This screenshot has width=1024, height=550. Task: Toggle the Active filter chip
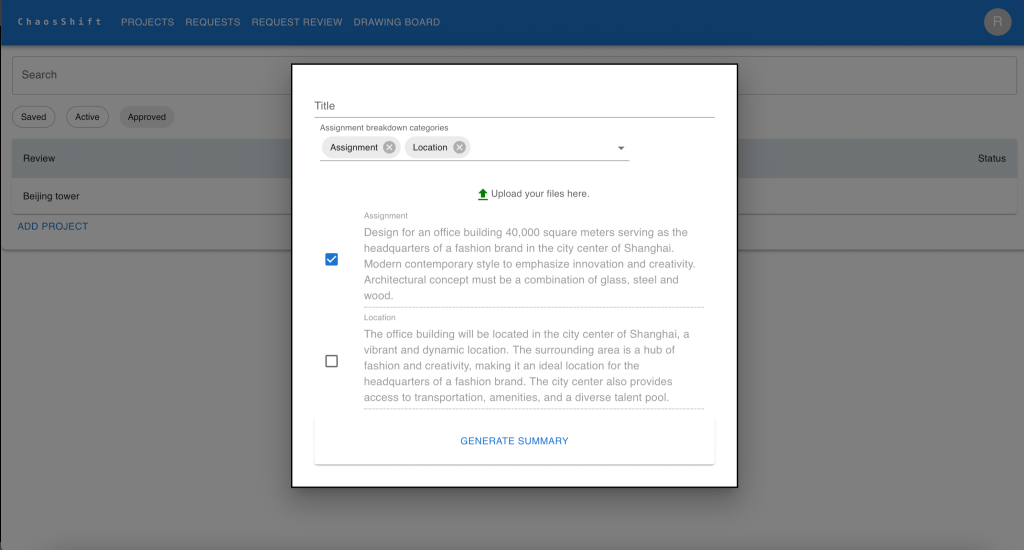click(88, 117)
